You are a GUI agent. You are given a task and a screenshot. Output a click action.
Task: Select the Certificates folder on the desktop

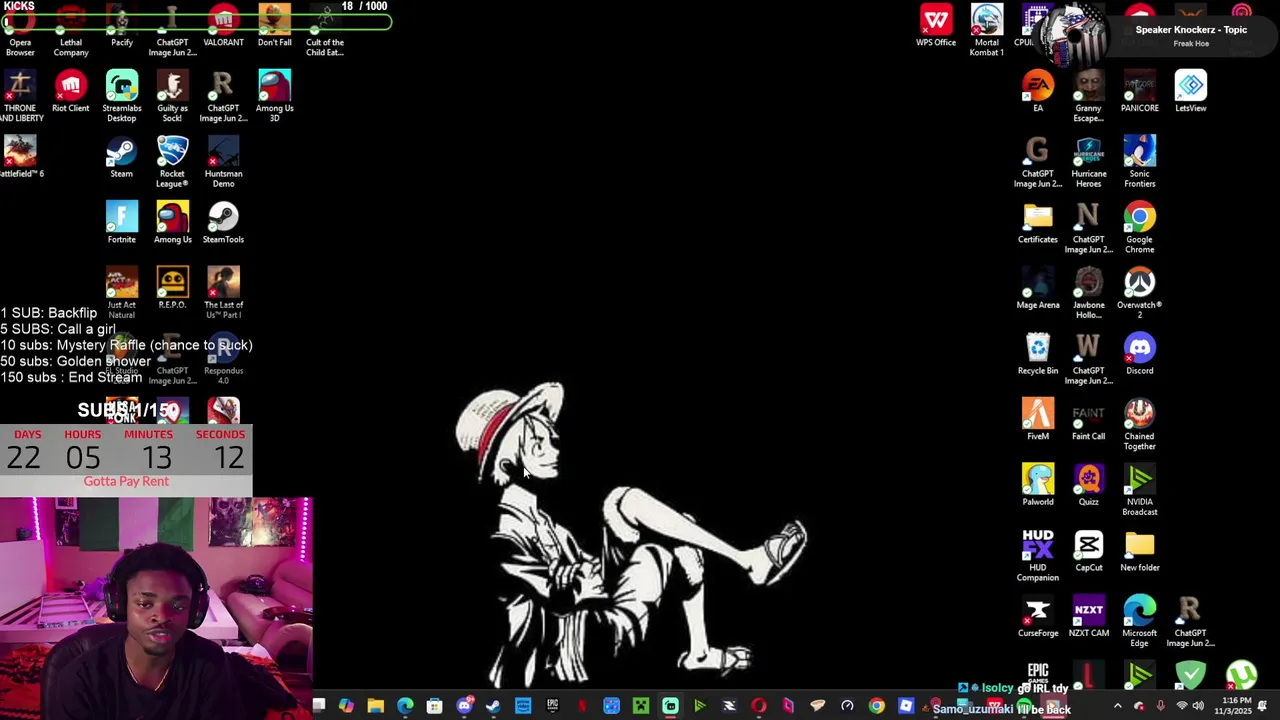(1038, 223)
